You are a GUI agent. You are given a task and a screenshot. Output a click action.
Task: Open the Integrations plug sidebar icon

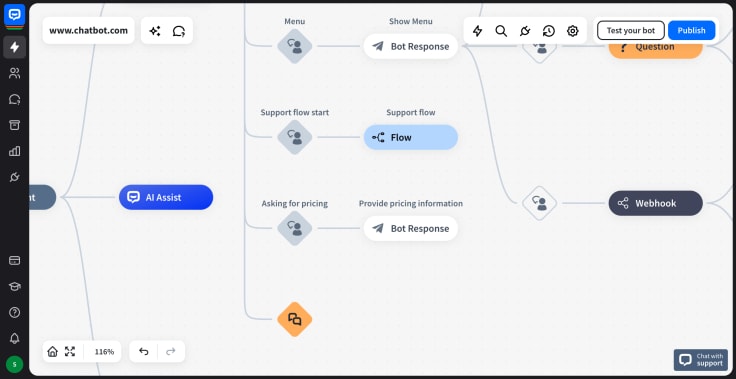[14, 177]
